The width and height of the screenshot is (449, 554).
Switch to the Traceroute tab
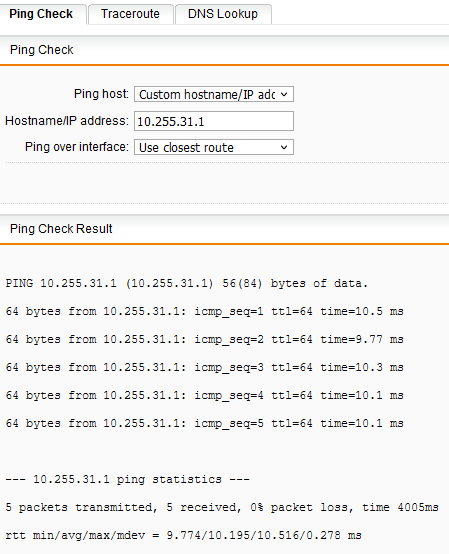(130, 14)
